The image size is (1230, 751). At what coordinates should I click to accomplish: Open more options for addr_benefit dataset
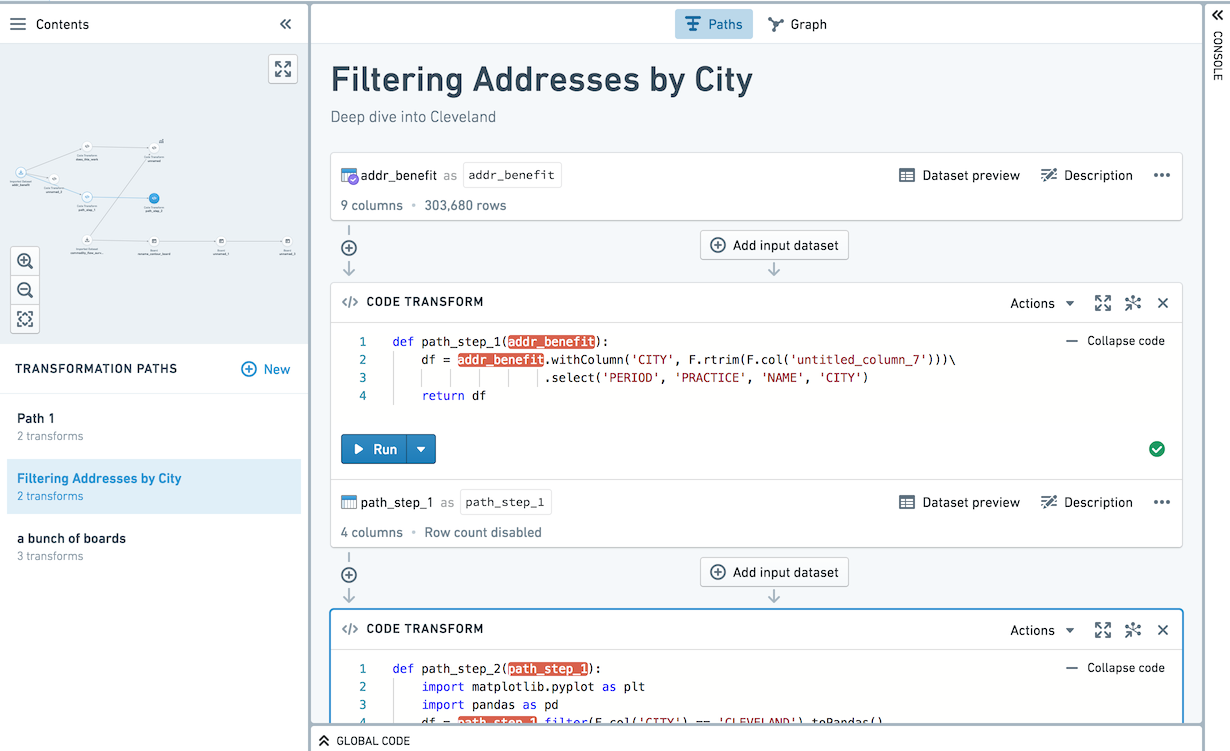click(1162, 175)
